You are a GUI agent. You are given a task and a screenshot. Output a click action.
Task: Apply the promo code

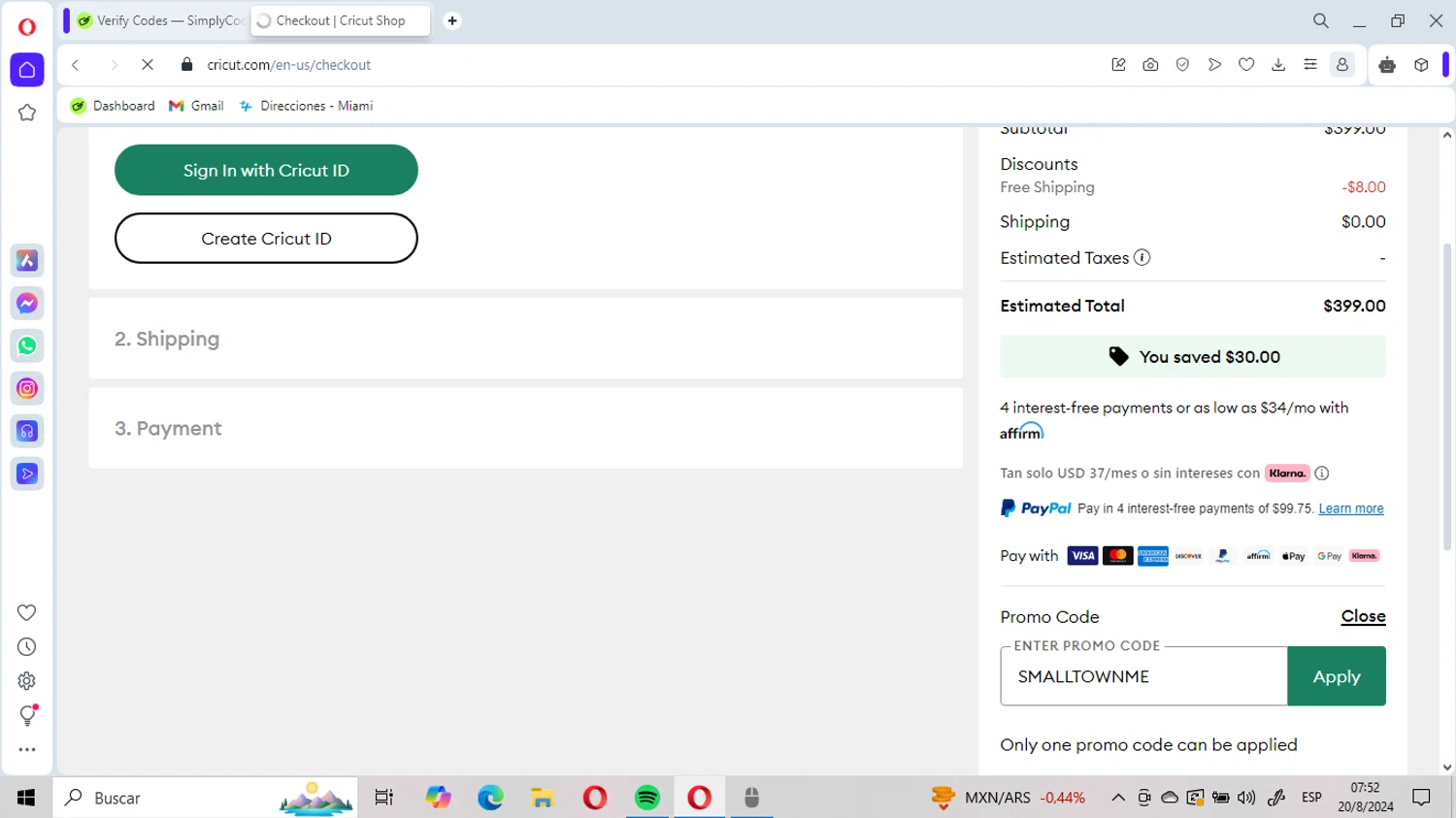(x=1337, y=676)
